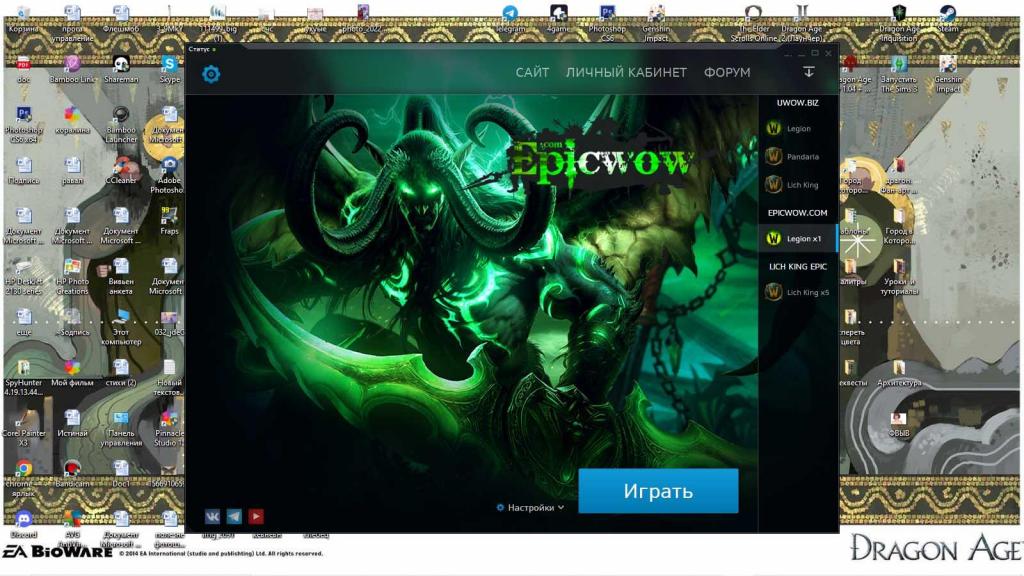Viewport: 1024px width, 576px height.
Task: Expand the Настройки dropdown
Action: point(531,508)
